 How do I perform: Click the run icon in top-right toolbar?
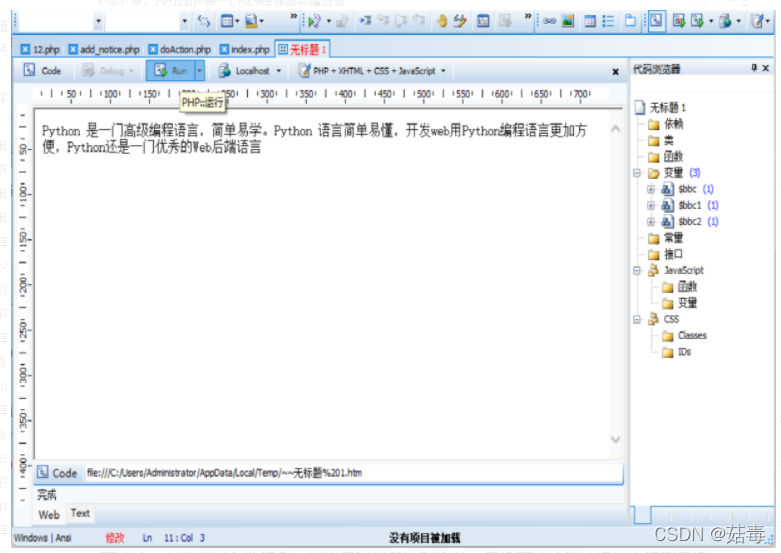point(697,21)
